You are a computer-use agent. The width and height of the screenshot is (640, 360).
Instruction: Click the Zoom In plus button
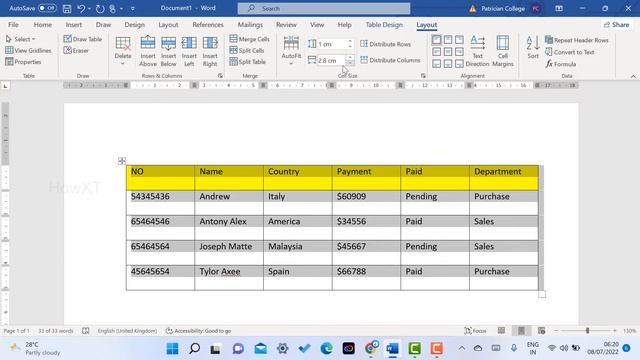coord(615,331)
